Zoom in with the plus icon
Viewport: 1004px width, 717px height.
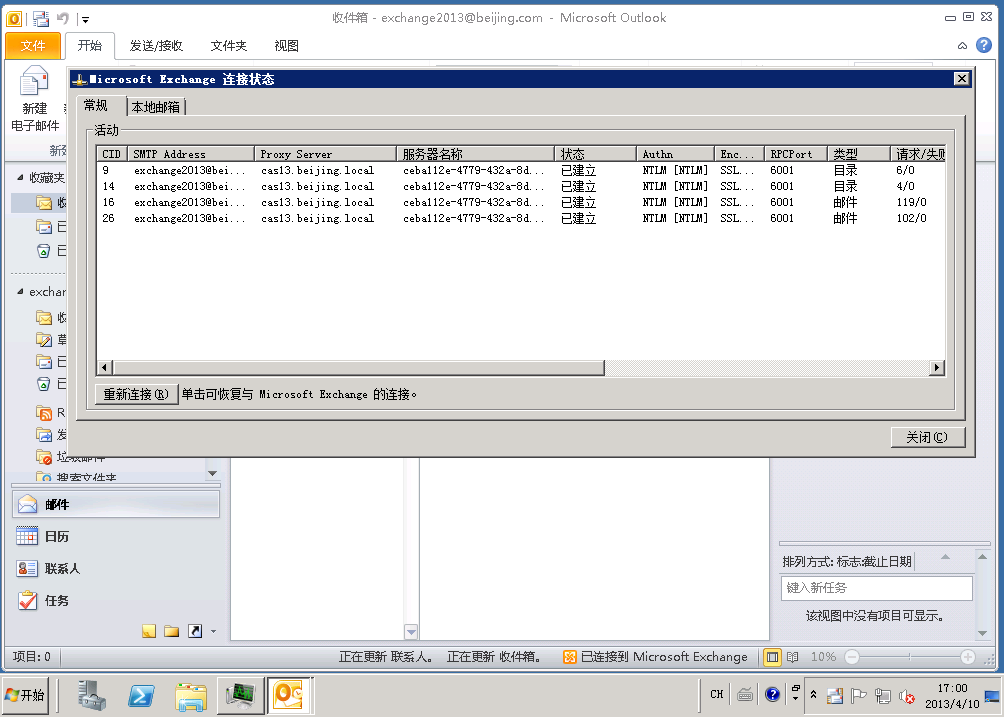pos(968,657)
